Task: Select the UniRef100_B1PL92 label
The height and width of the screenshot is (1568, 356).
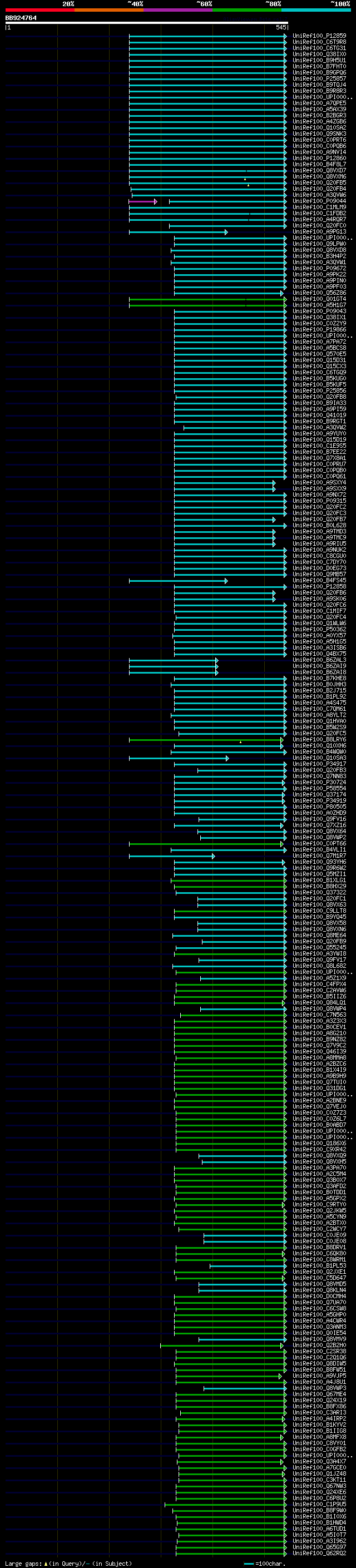Action: click(319, 697)
